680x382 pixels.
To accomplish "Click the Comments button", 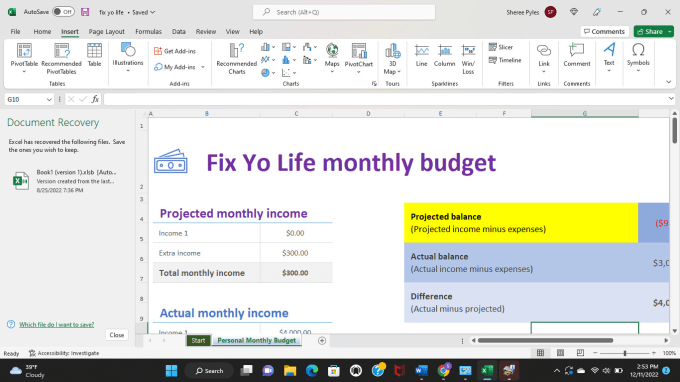I will coord(604,32).
